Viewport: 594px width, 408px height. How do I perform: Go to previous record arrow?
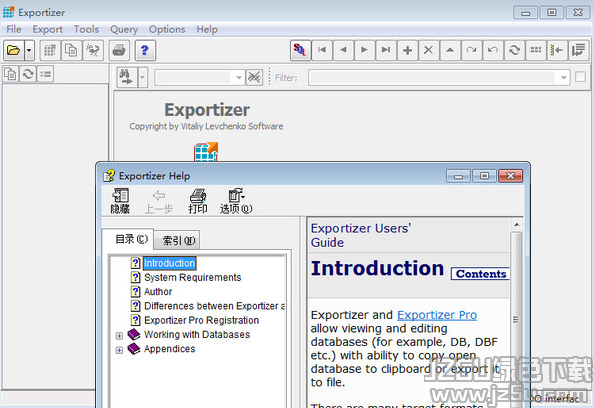343,50
